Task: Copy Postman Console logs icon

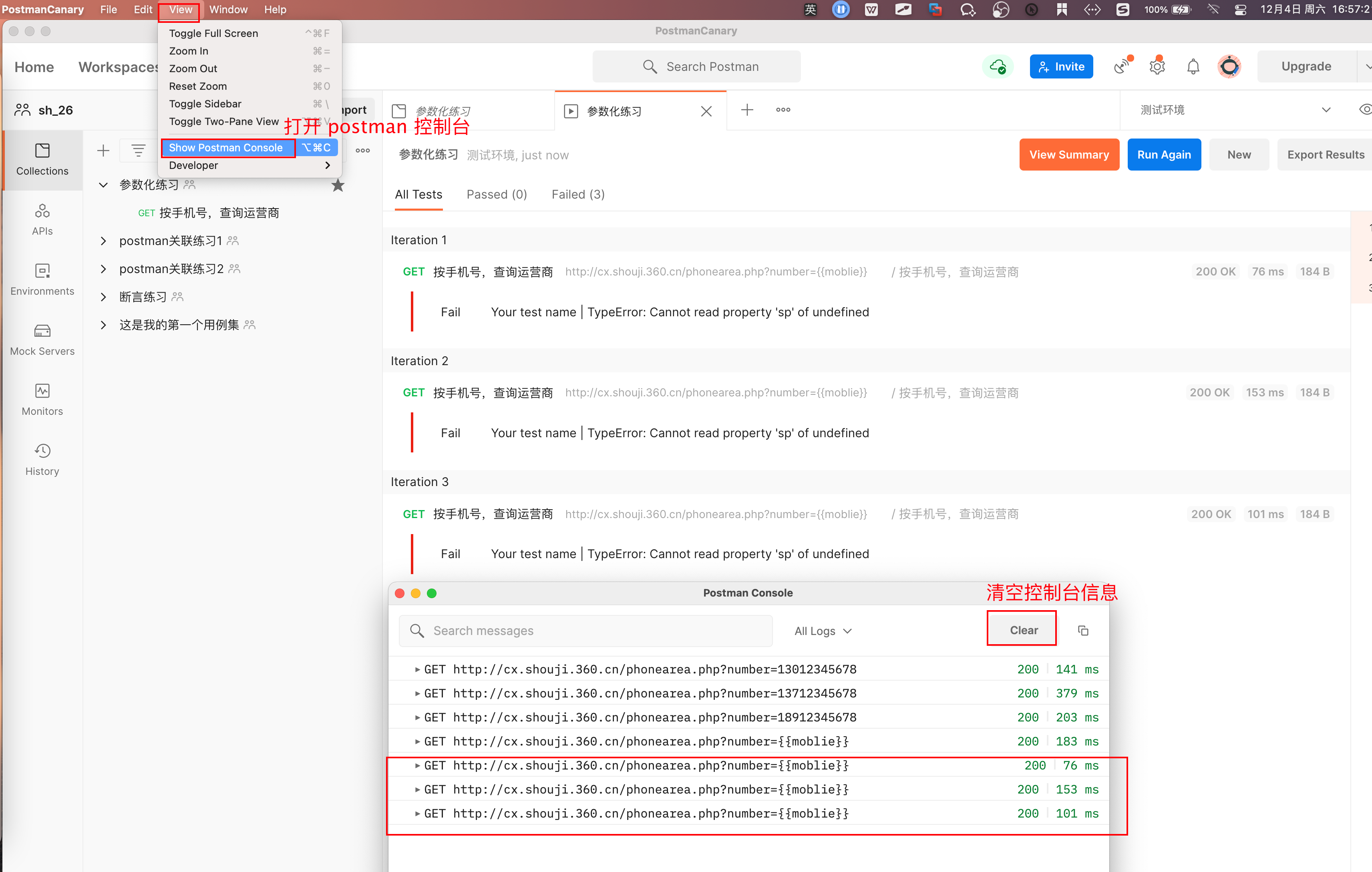Action: (x=1083, y=630)
